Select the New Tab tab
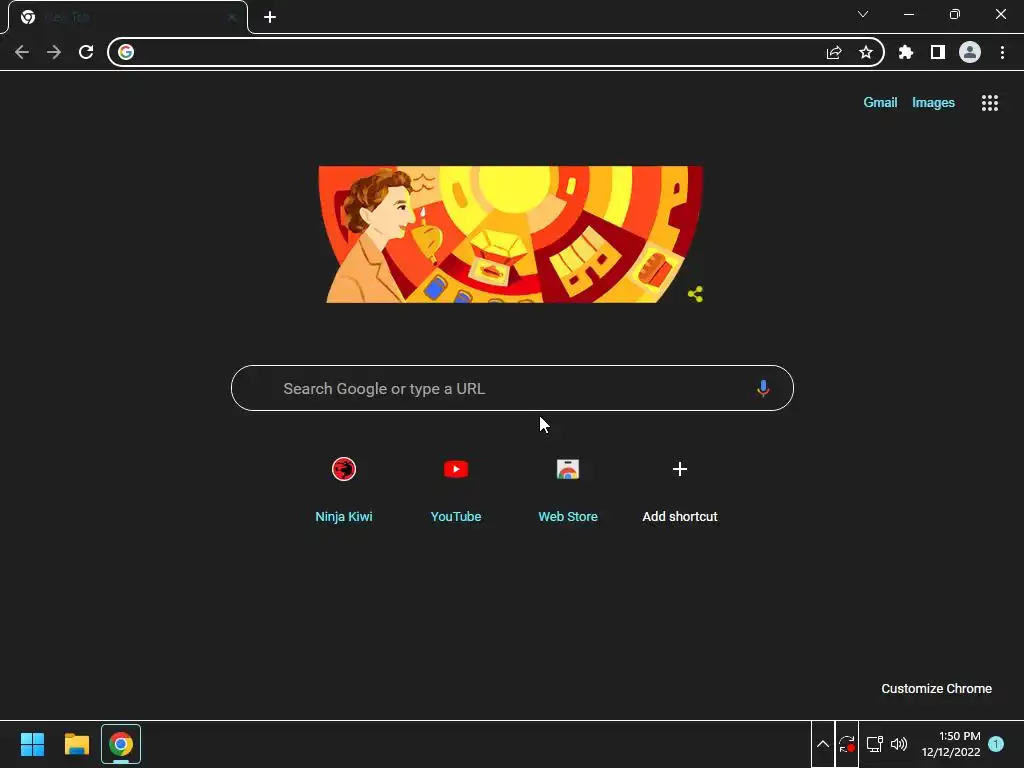The image size is (1024, 768). click(128, 17)
